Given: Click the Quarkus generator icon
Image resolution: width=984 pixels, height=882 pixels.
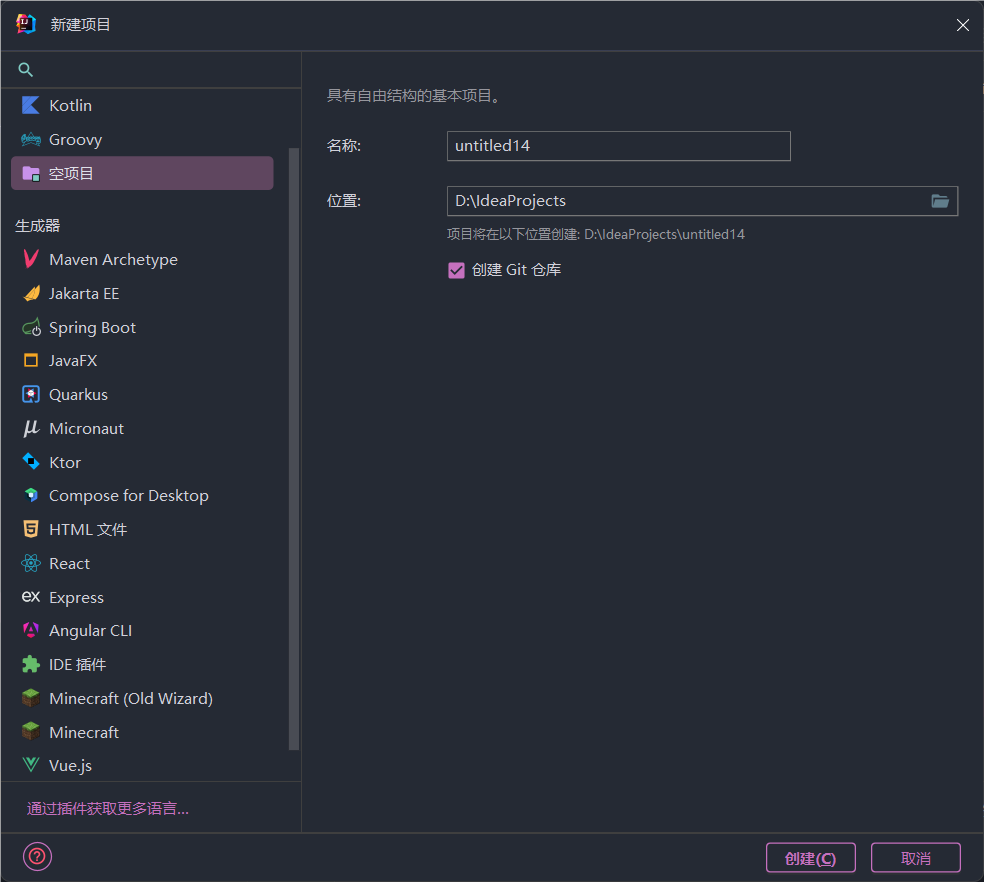Looking at the screenshot, I should point(31,394).
